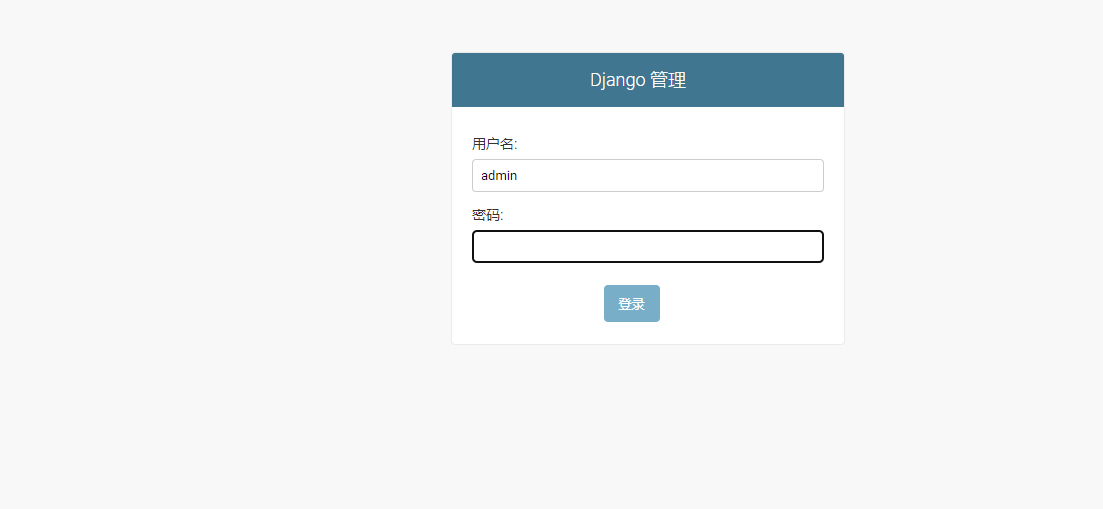Viewport: 1103px width, 509px height.
Task: Submit the form with the 登录 button
Action: point(632,304)
